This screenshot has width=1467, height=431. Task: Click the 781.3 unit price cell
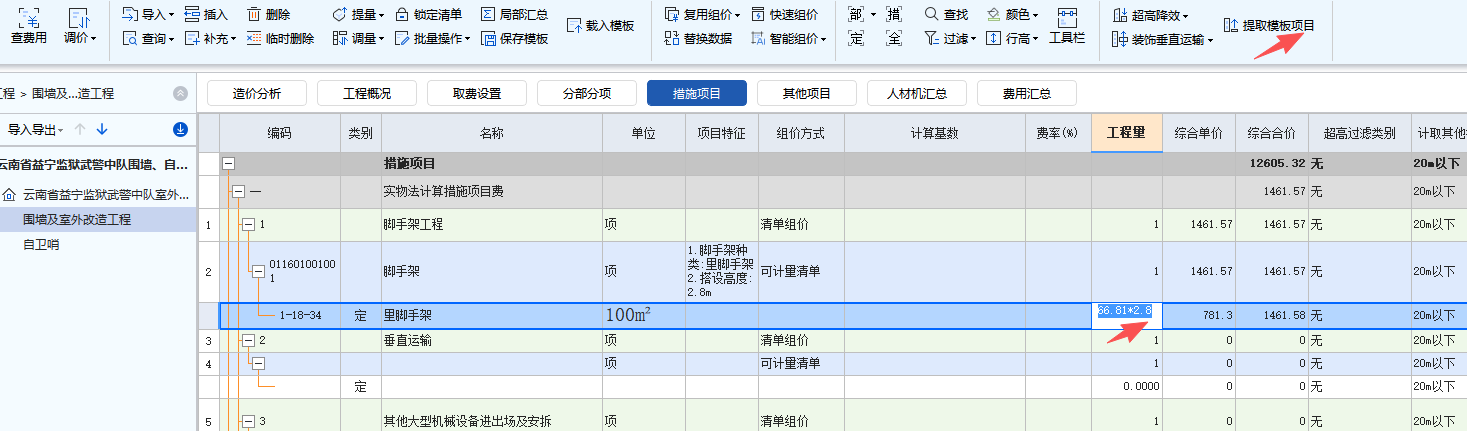pos(1199,315)
